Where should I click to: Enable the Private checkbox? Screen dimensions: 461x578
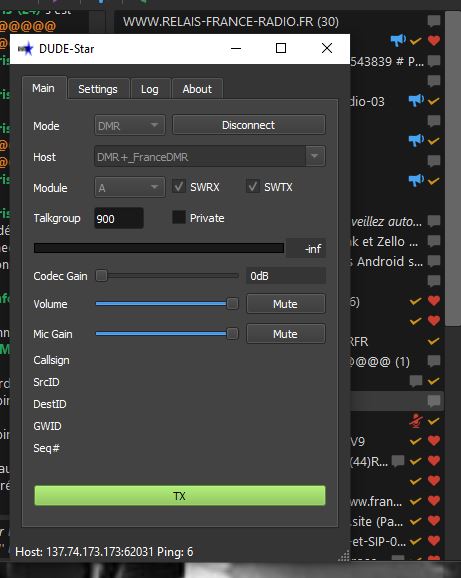coord(179,217)
